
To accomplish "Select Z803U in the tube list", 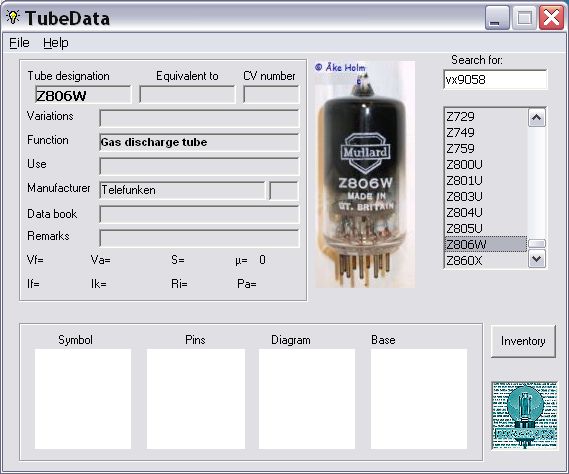I will click(x=486, y=196).
